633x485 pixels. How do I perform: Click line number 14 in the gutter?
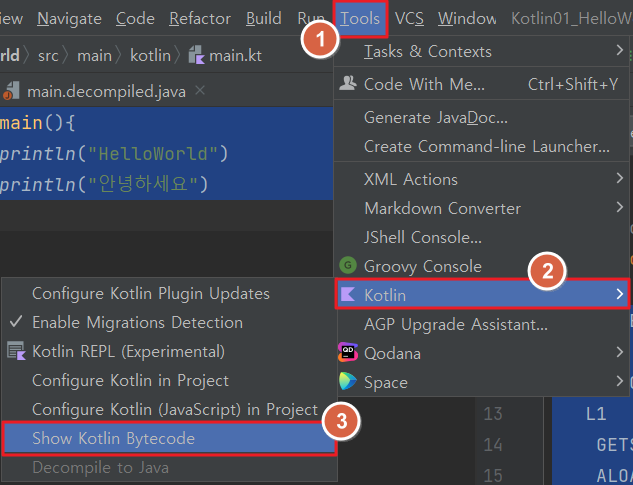coord(493,445)
